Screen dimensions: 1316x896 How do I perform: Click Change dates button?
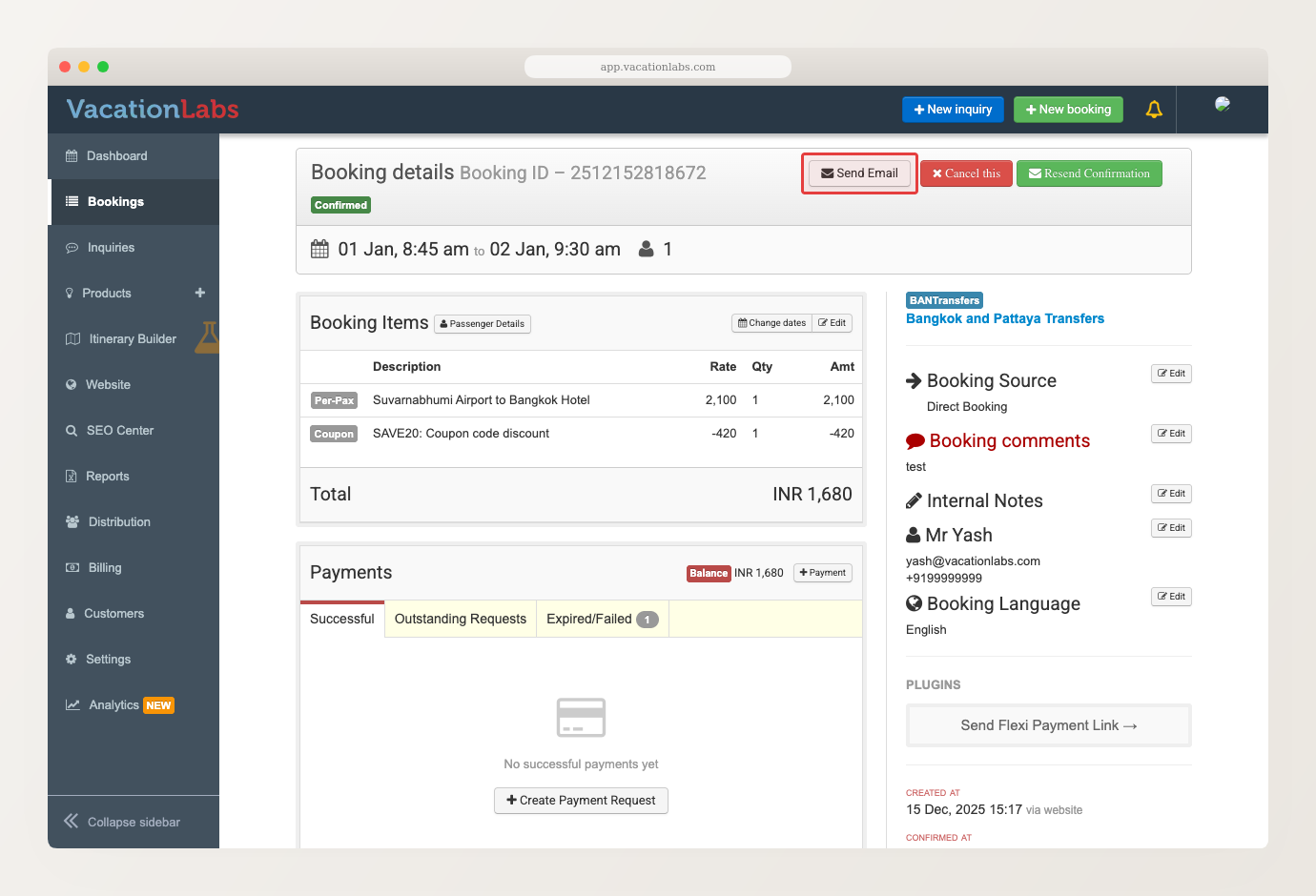pos(772,323)
